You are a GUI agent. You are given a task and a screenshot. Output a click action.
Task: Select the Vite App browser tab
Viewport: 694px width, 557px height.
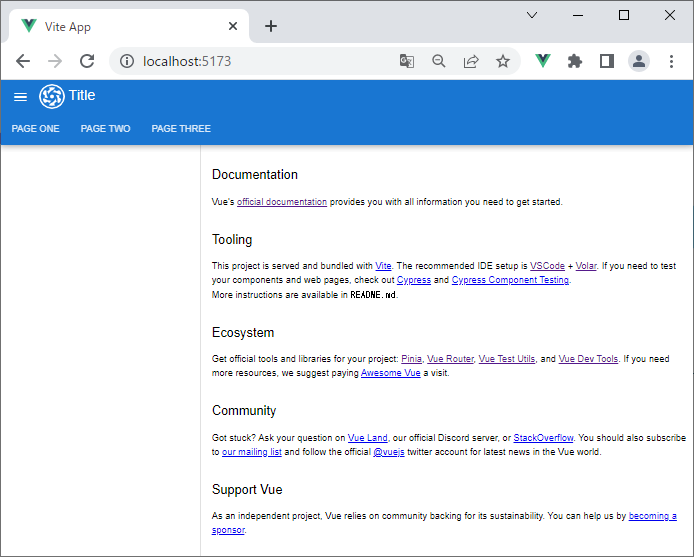128,27
